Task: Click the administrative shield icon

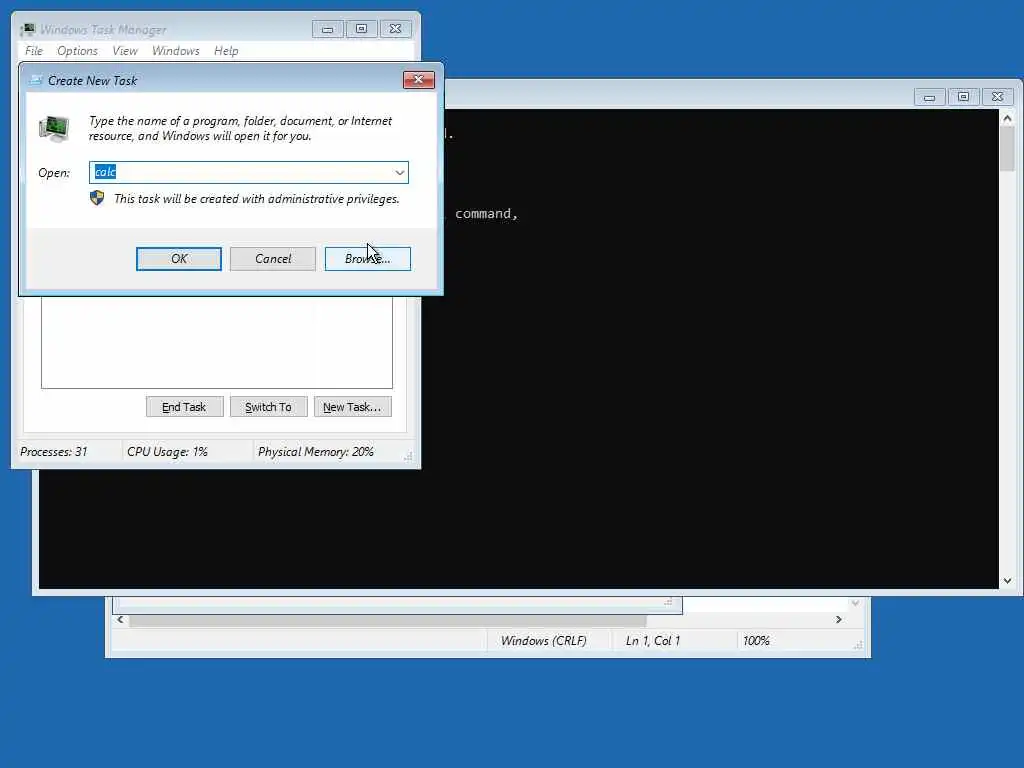Action: click(x=97, y=198)
